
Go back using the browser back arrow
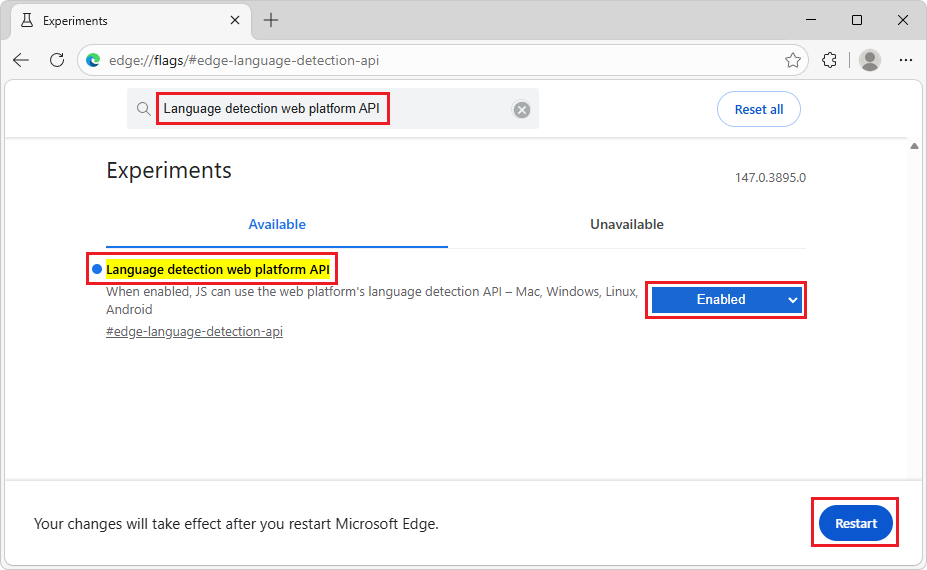tap(21, 60)
